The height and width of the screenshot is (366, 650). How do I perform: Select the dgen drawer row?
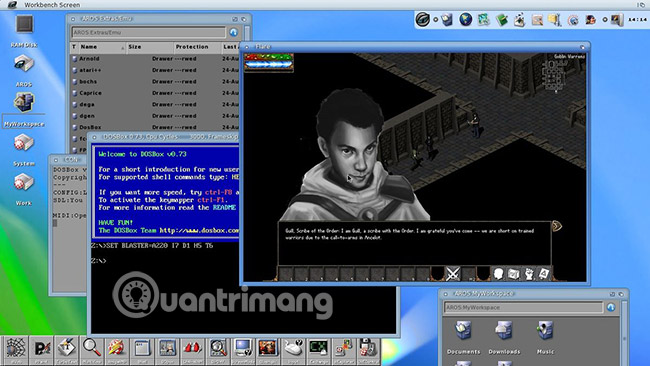click(x=155, y=116)
